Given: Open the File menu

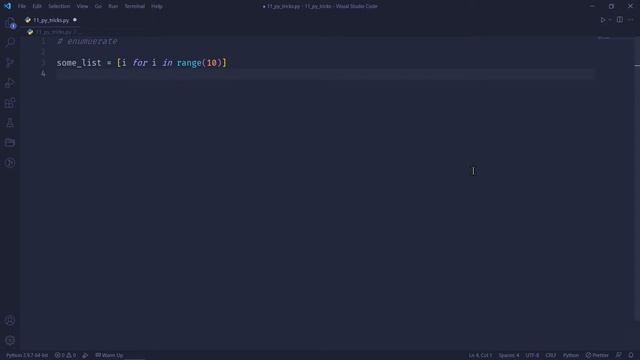Looking at the screenshot, I should point(22,6).
